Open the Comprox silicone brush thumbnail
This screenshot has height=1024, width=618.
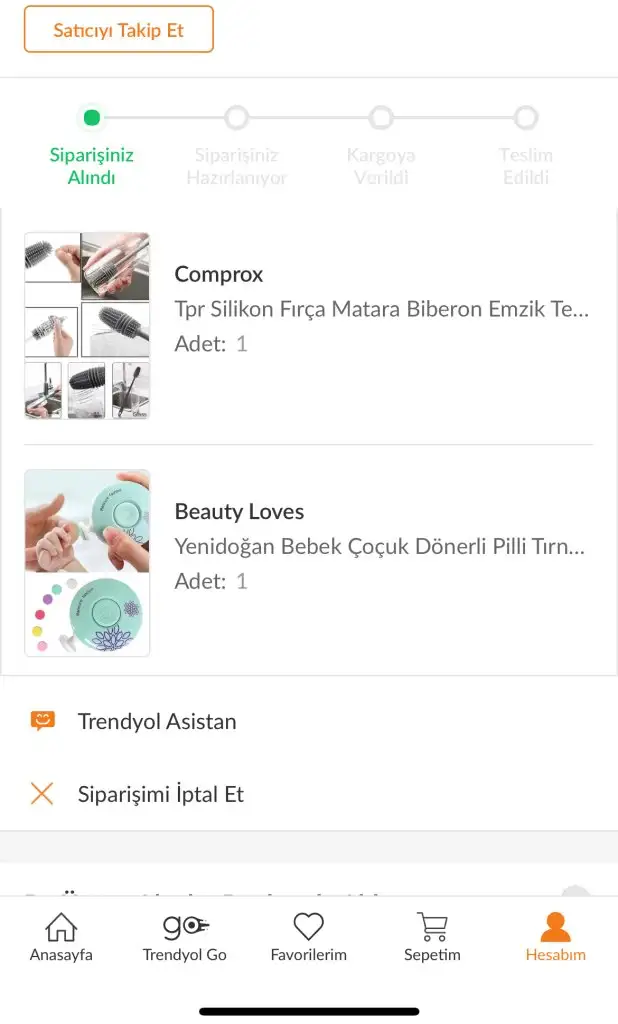pos(87,325)
